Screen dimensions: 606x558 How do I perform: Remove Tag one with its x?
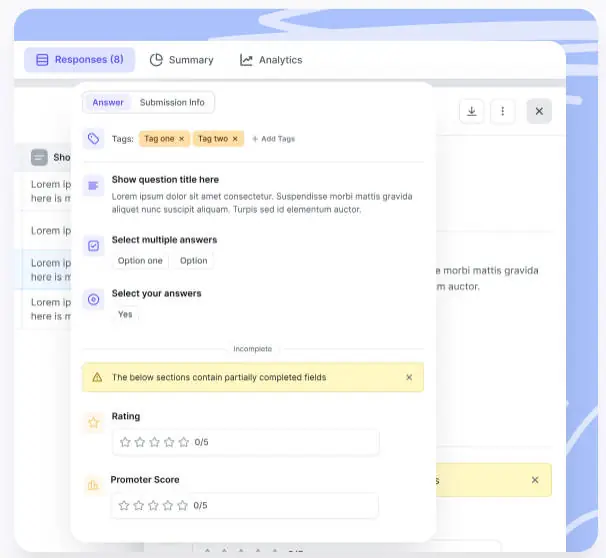pyautogui.click(x=182, y=139)
